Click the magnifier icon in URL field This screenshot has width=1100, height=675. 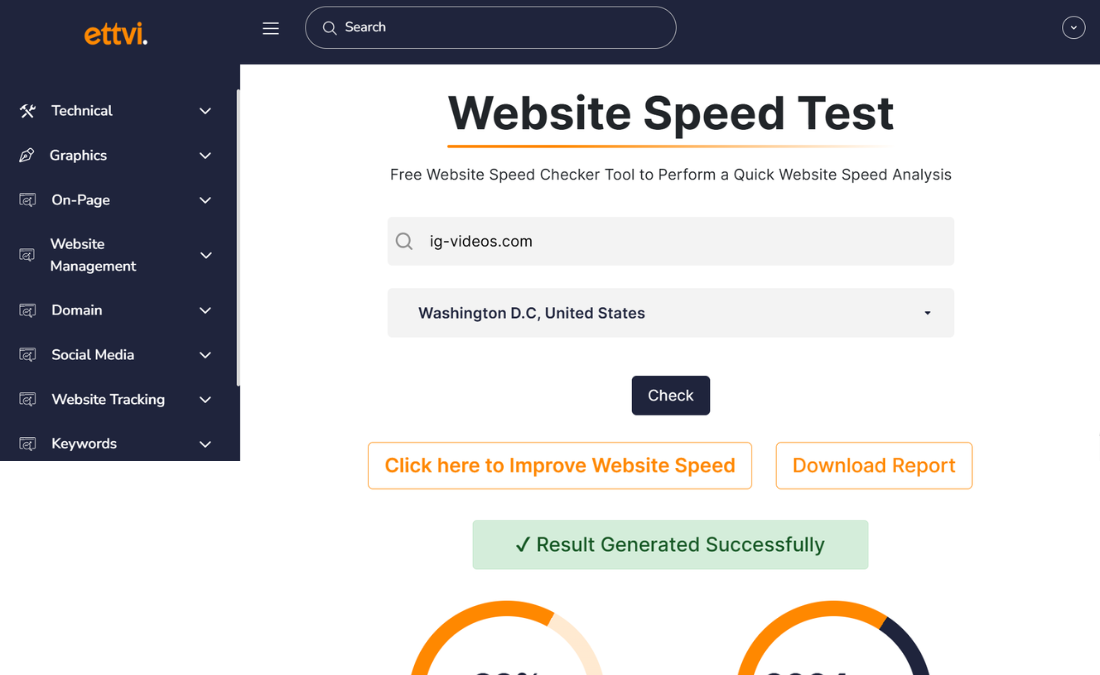pos(404,241)
